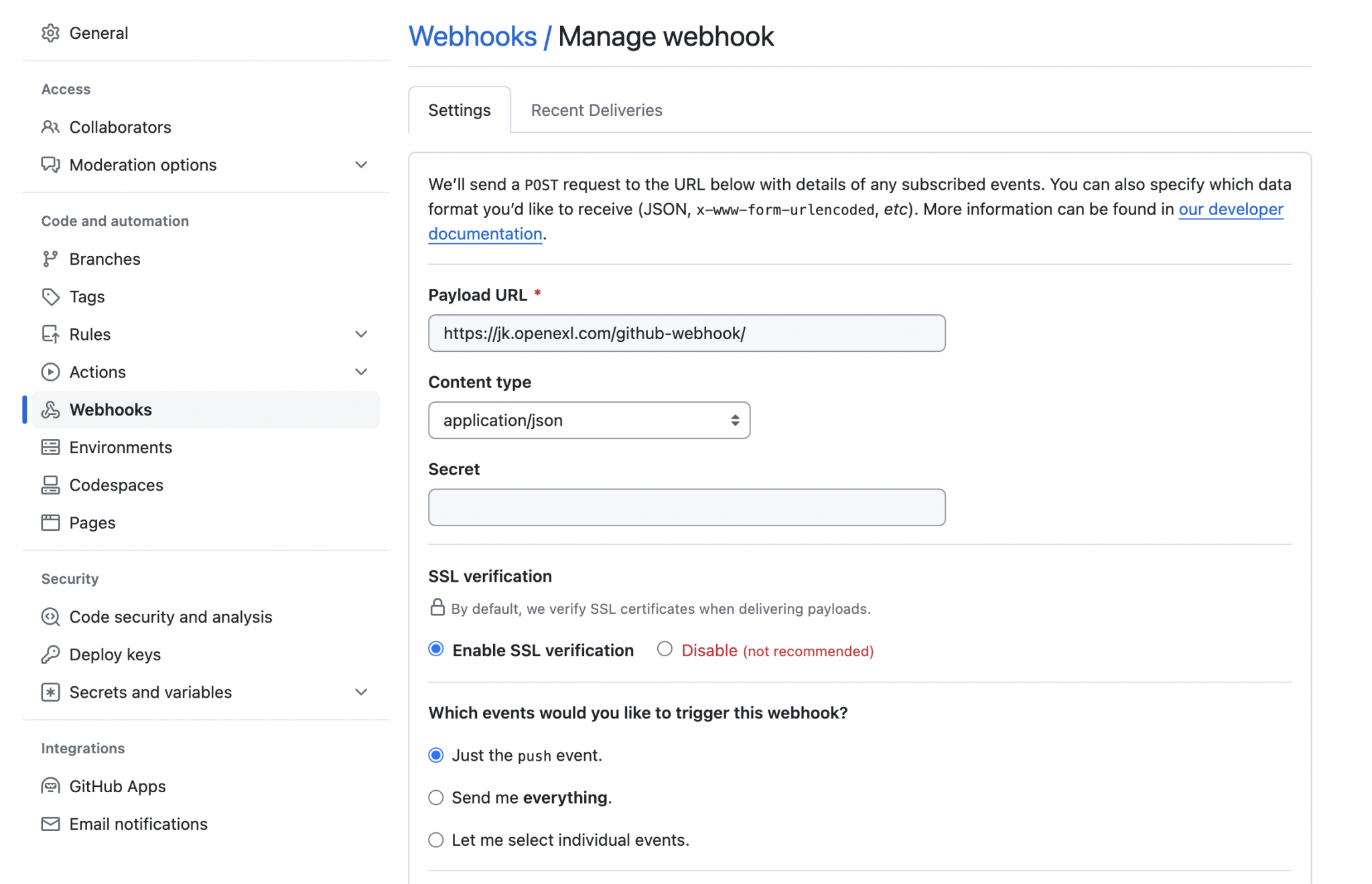Click the Webhooks sidebar icon
Screen dimensions: 1372x884
pyautogui.click(x=51, y=409)
